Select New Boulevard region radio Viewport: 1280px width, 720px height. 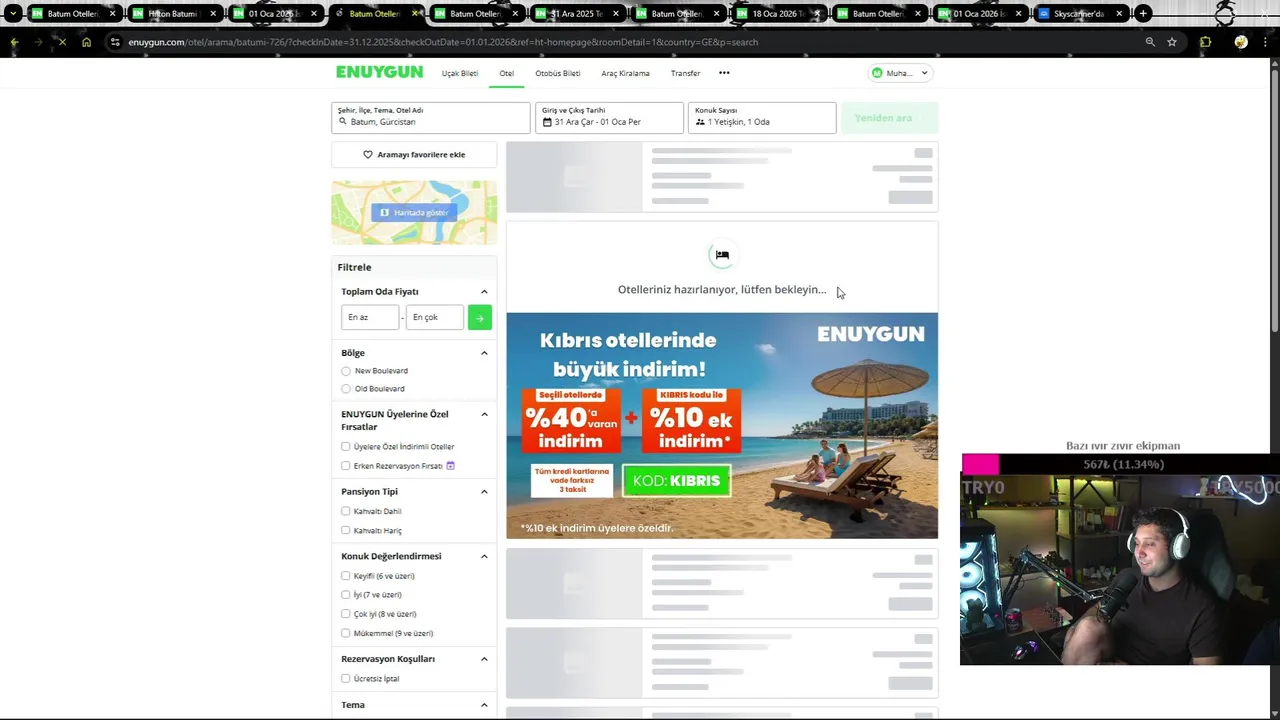[346, 371]
